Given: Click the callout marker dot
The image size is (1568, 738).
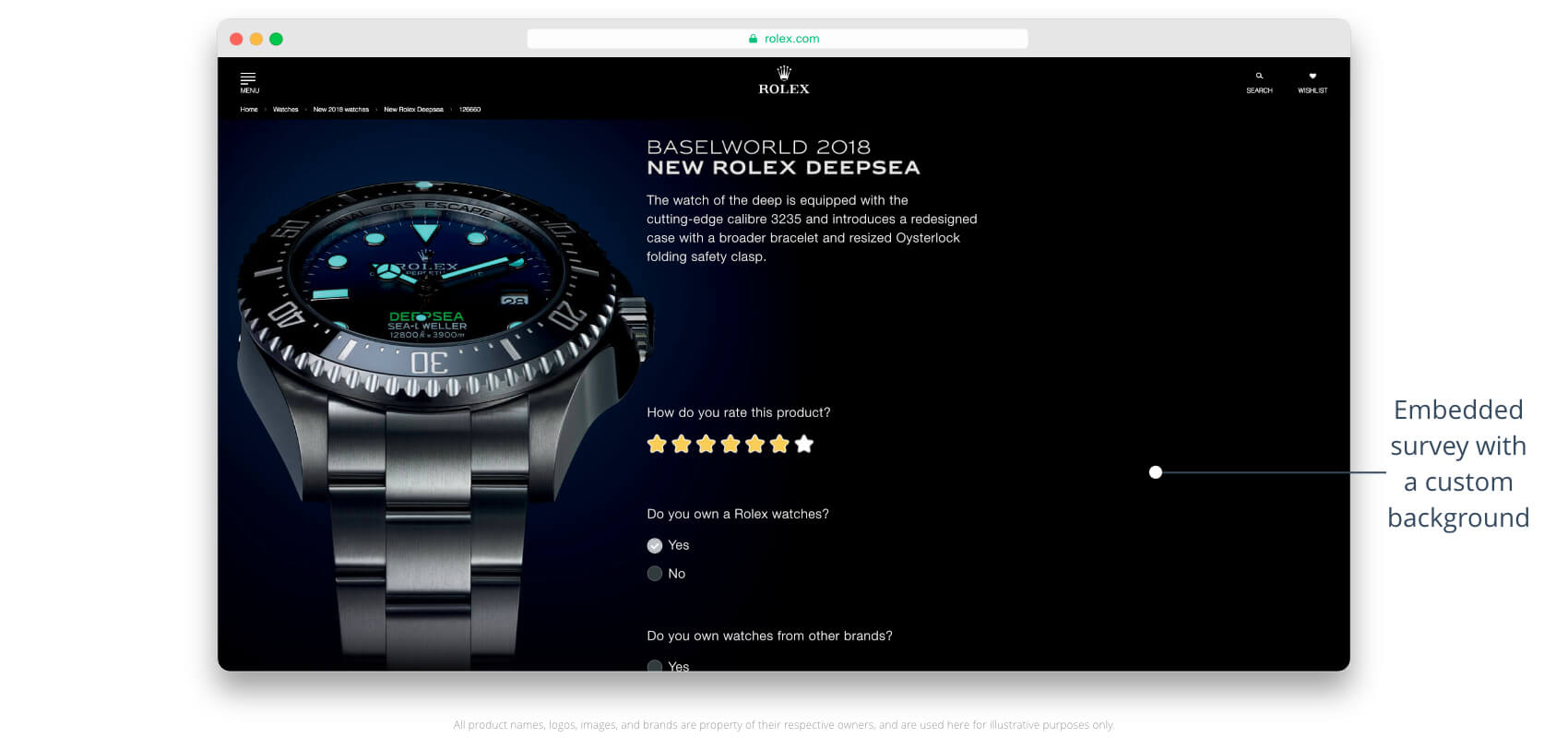Looking at the screenshot, I should click(1156, 472).
